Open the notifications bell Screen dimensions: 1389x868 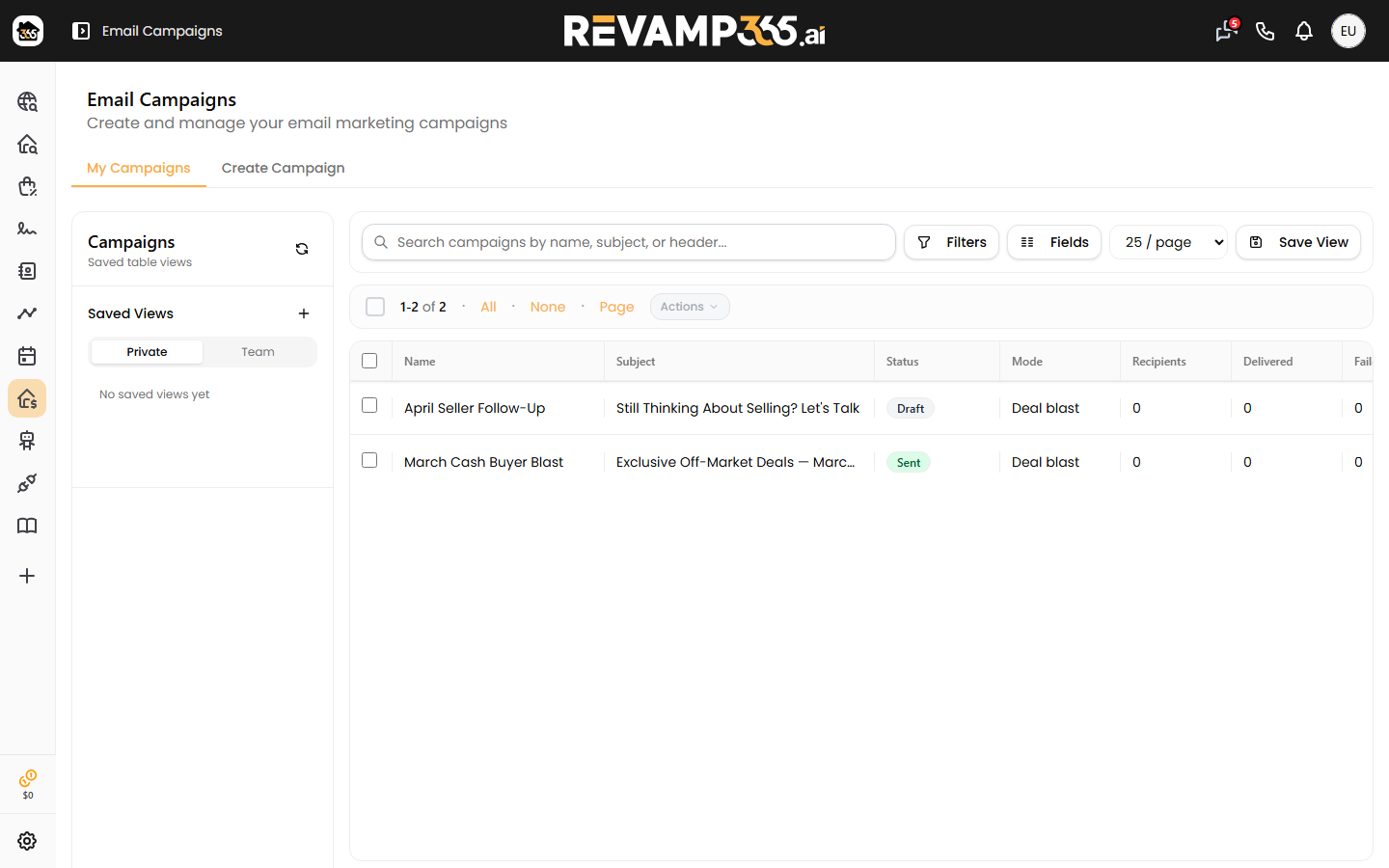[1304, 31]
